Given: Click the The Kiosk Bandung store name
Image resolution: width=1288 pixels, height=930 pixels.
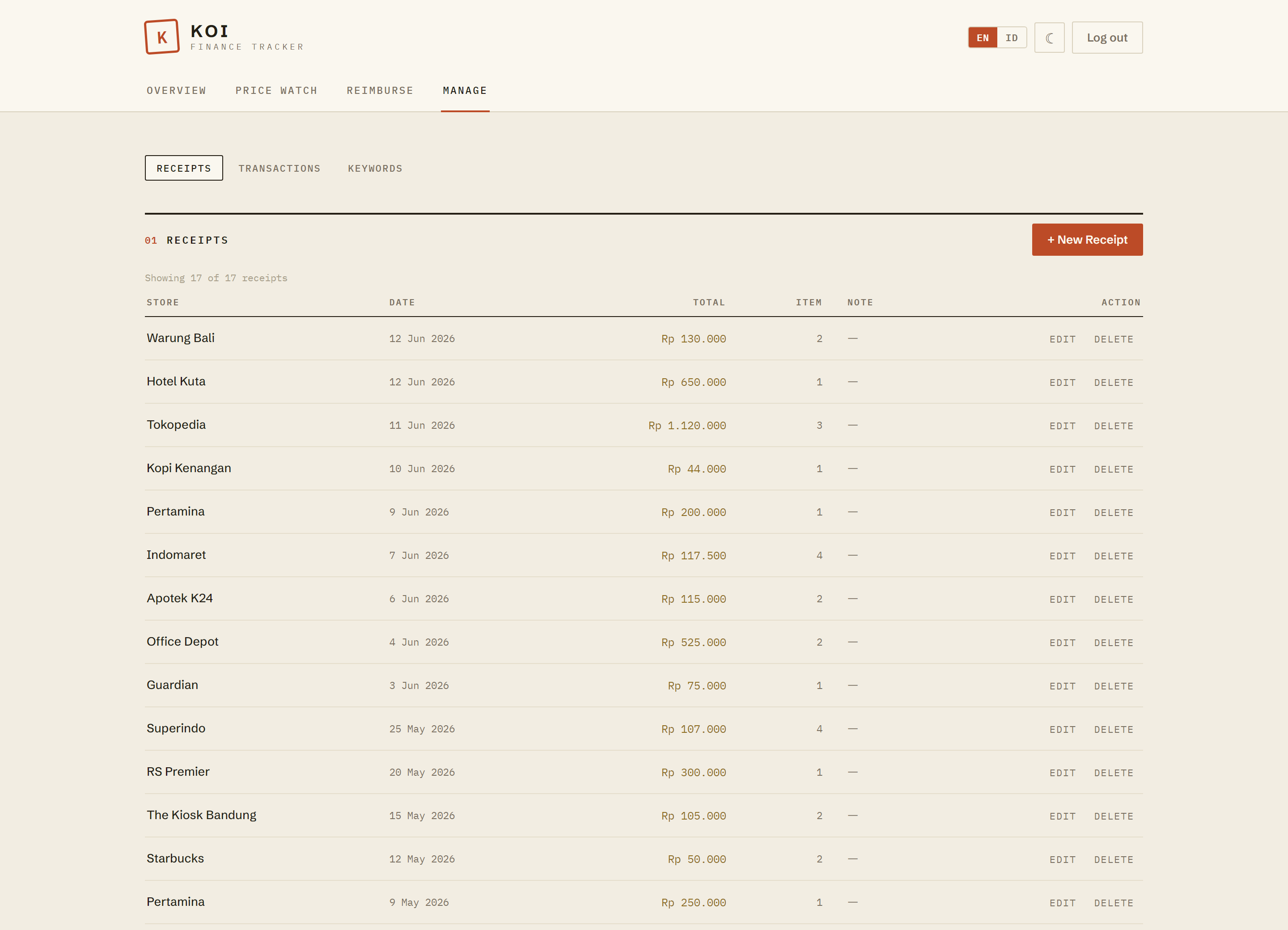Looking at the screenshot, I should tap(202, 815).
